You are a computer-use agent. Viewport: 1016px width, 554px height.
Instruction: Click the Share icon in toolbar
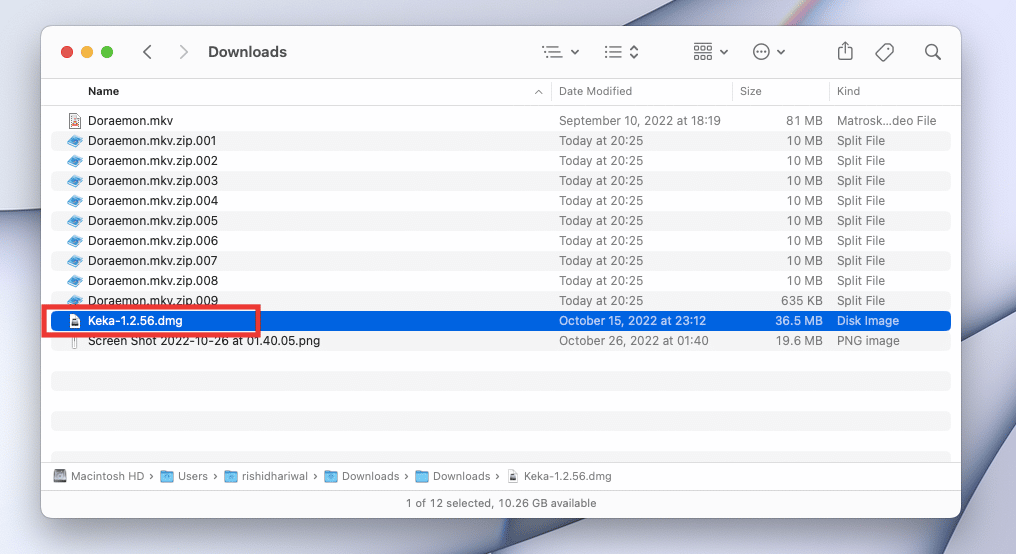845,51
